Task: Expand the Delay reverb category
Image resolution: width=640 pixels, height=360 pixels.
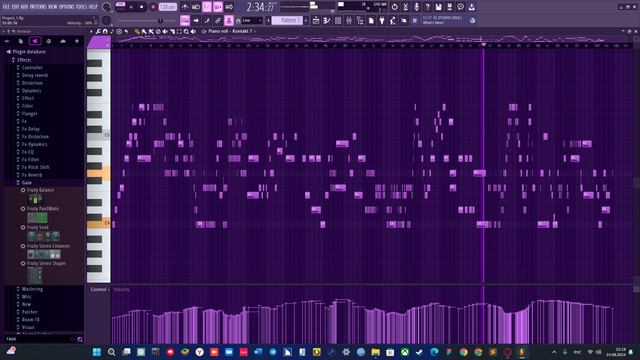Action: (x=35, y=76)
